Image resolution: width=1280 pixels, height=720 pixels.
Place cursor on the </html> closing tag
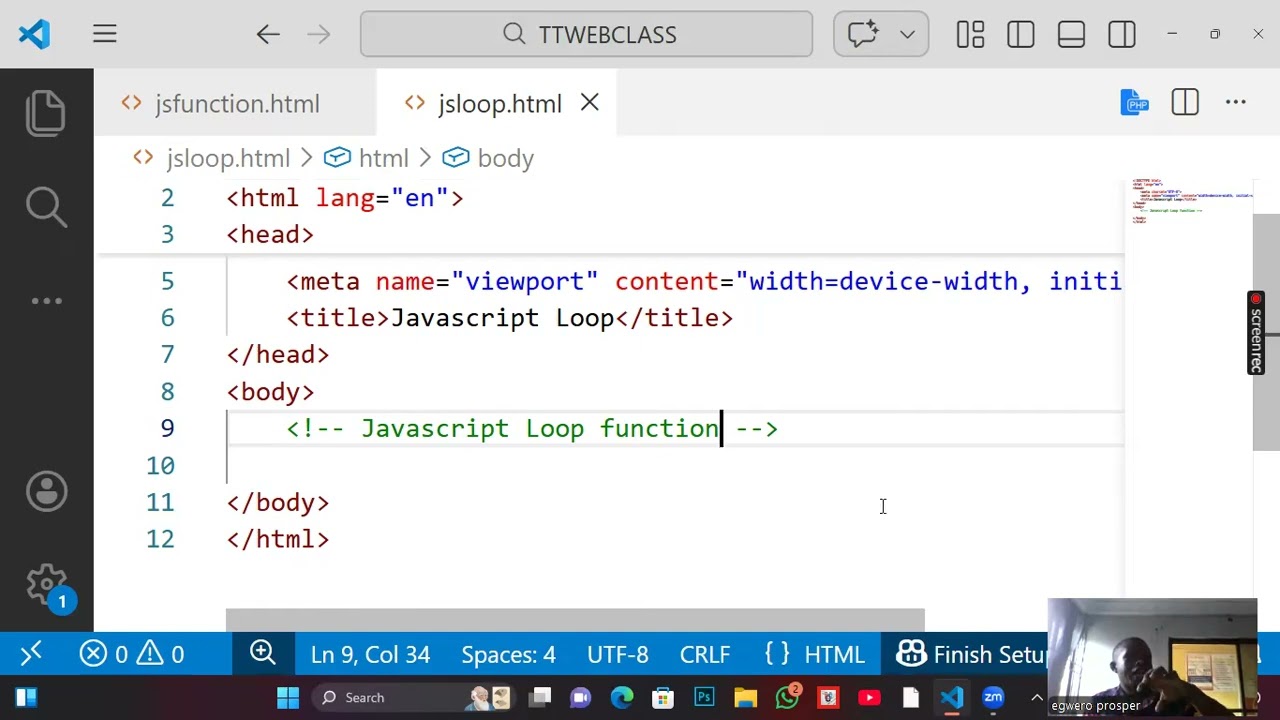pyautogui.click(x=278, y=540)
